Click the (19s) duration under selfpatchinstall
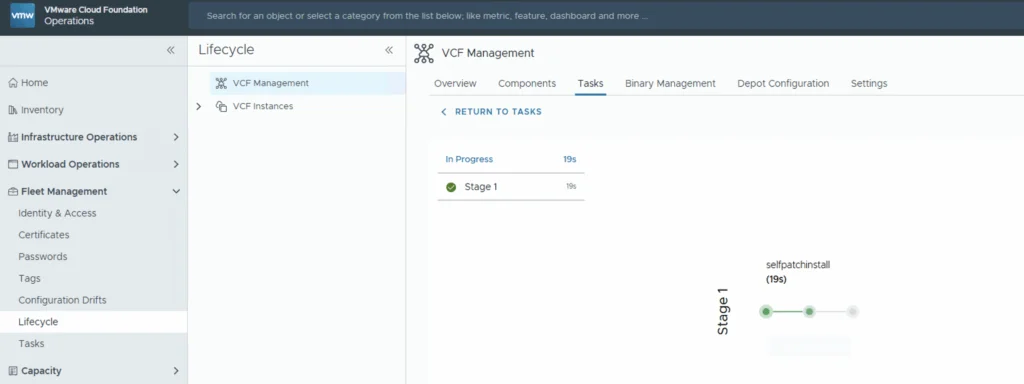 click(776, 280)
